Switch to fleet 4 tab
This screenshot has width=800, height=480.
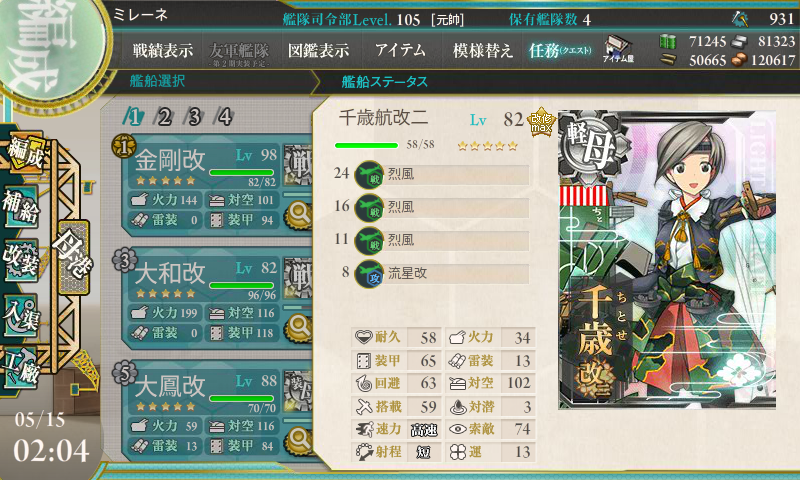[224, 117]
